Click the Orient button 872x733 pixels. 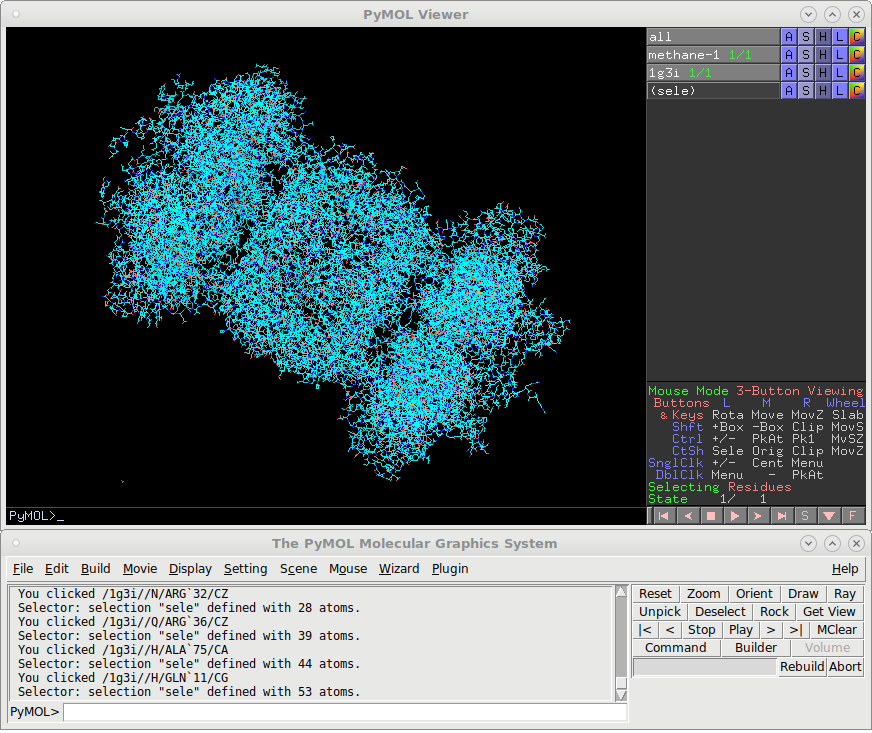(754, 593)
